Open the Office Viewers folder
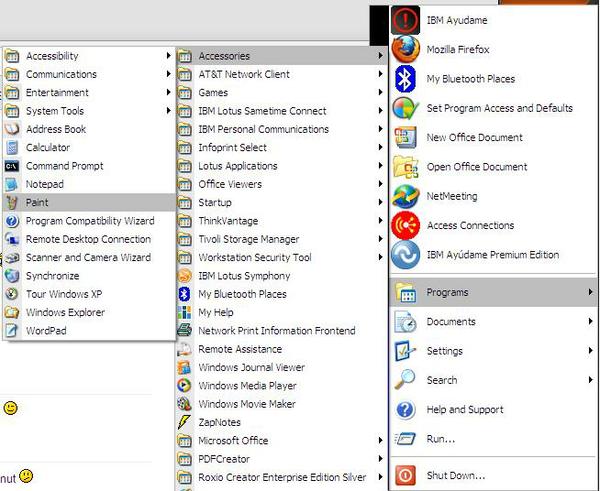Image resolution: width=600 pixels, height=491 pixels. click(282, 184)
